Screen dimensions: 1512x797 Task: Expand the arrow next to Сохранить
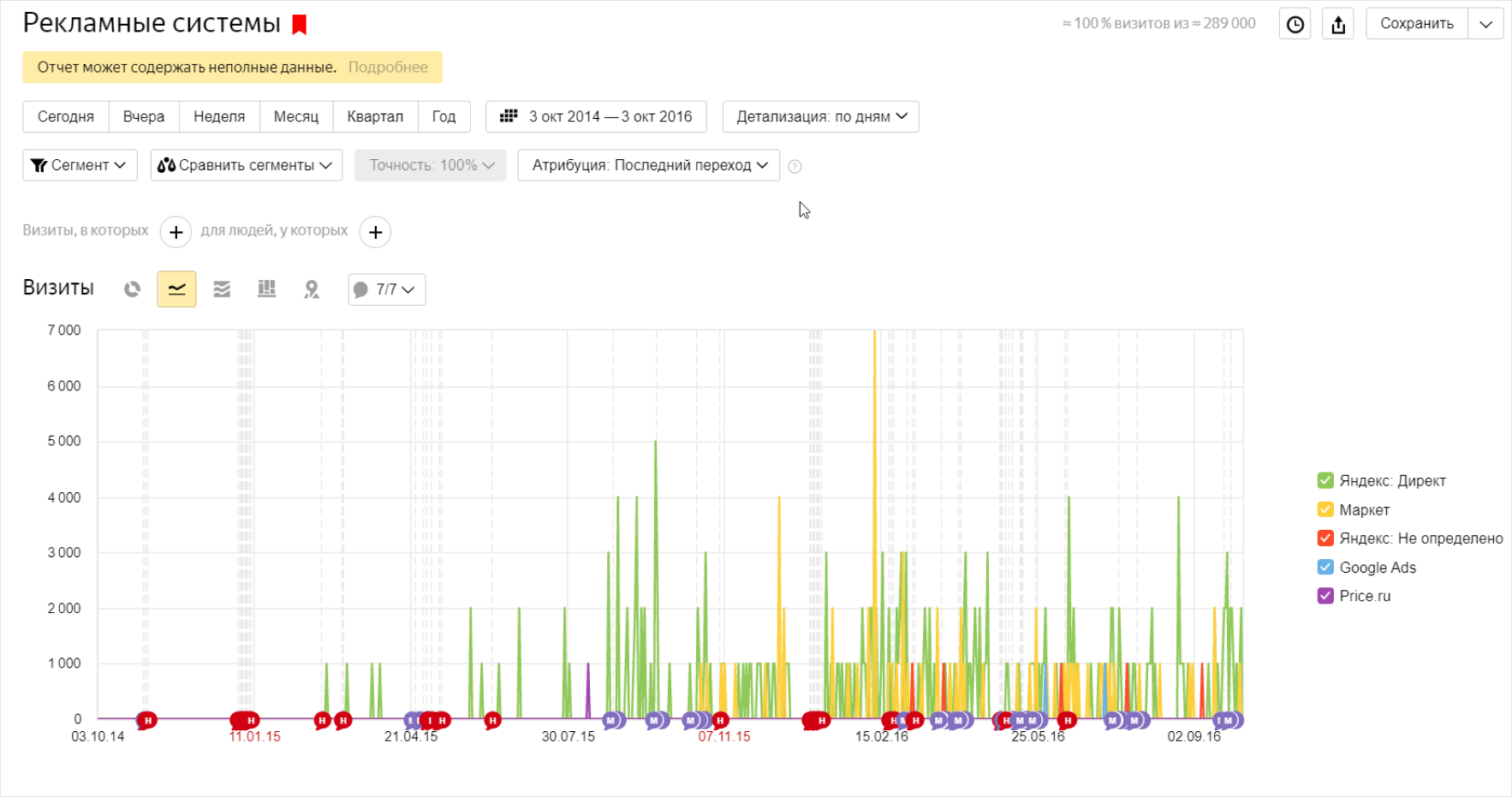[1485, 24]
